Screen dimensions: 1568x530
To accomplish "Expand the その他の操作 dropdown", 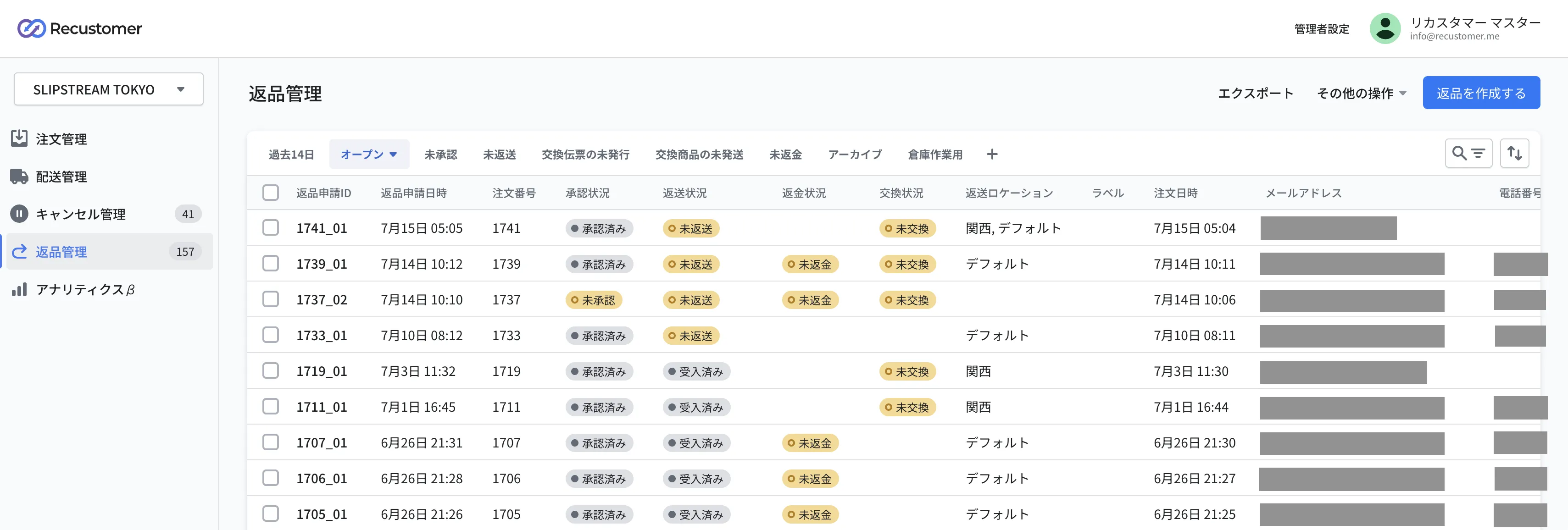I will (x=1361, y=93).
